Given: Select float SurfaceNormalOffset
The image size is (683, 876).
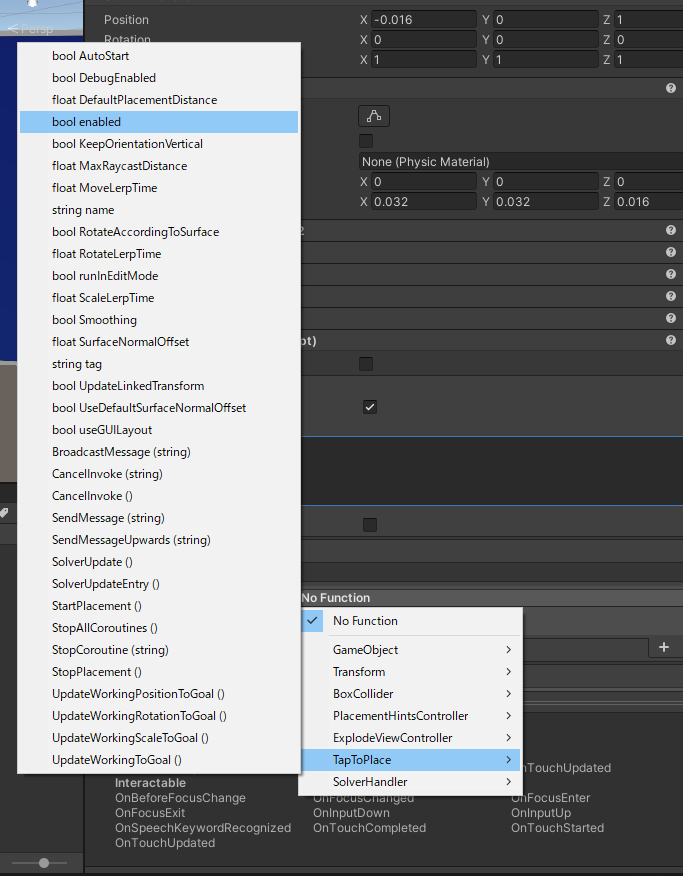Looking at the screenshot, I should pyautogui.click(x=159, y=342).
